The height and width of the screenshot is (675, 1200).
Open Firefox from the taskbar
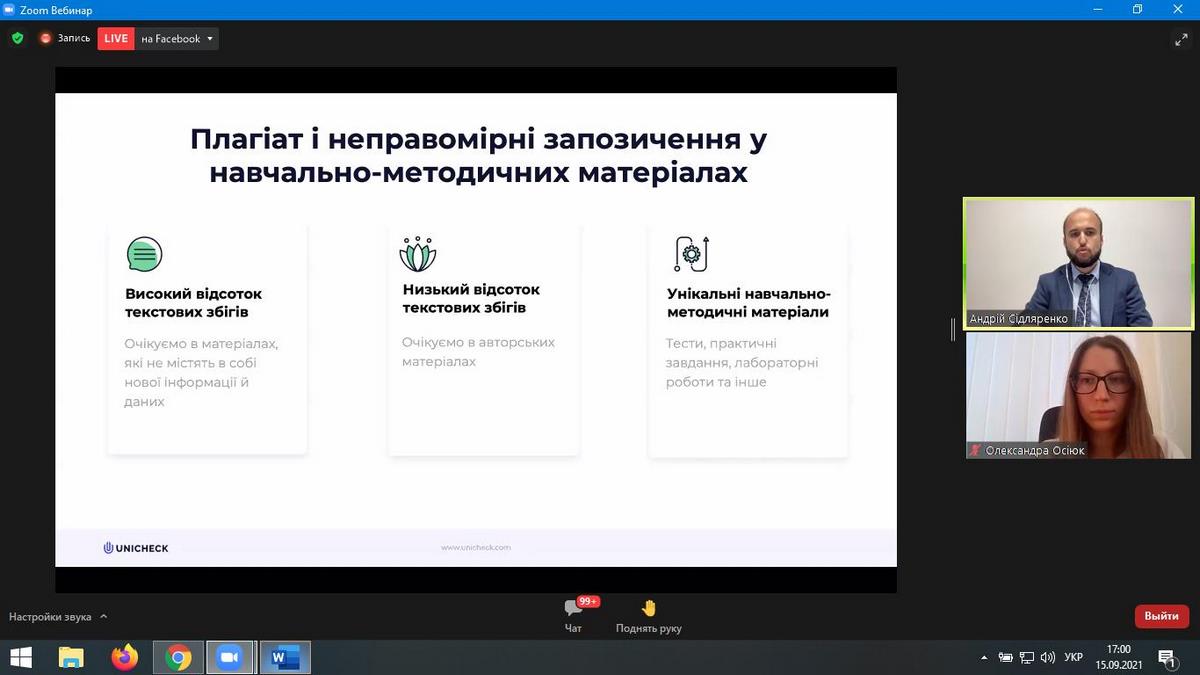pyautogui.click(x=124, y=657)
